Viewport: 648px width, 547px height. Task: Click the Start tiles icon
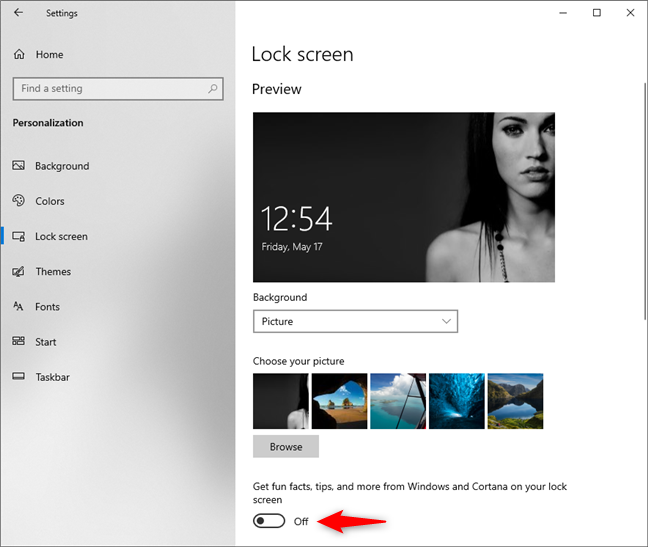19,341
